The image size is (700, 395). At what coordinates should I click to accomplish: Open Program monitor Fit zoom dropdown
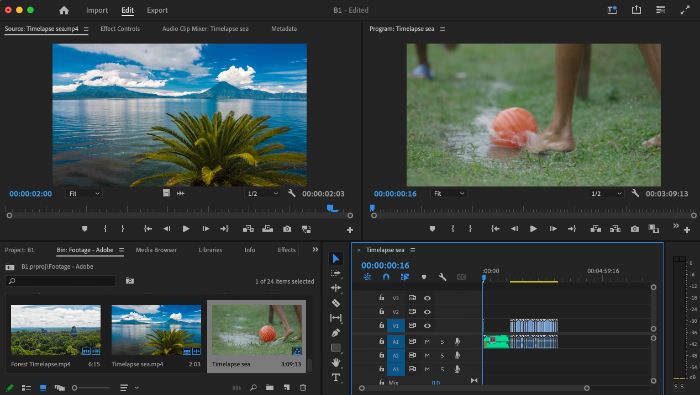449,193
